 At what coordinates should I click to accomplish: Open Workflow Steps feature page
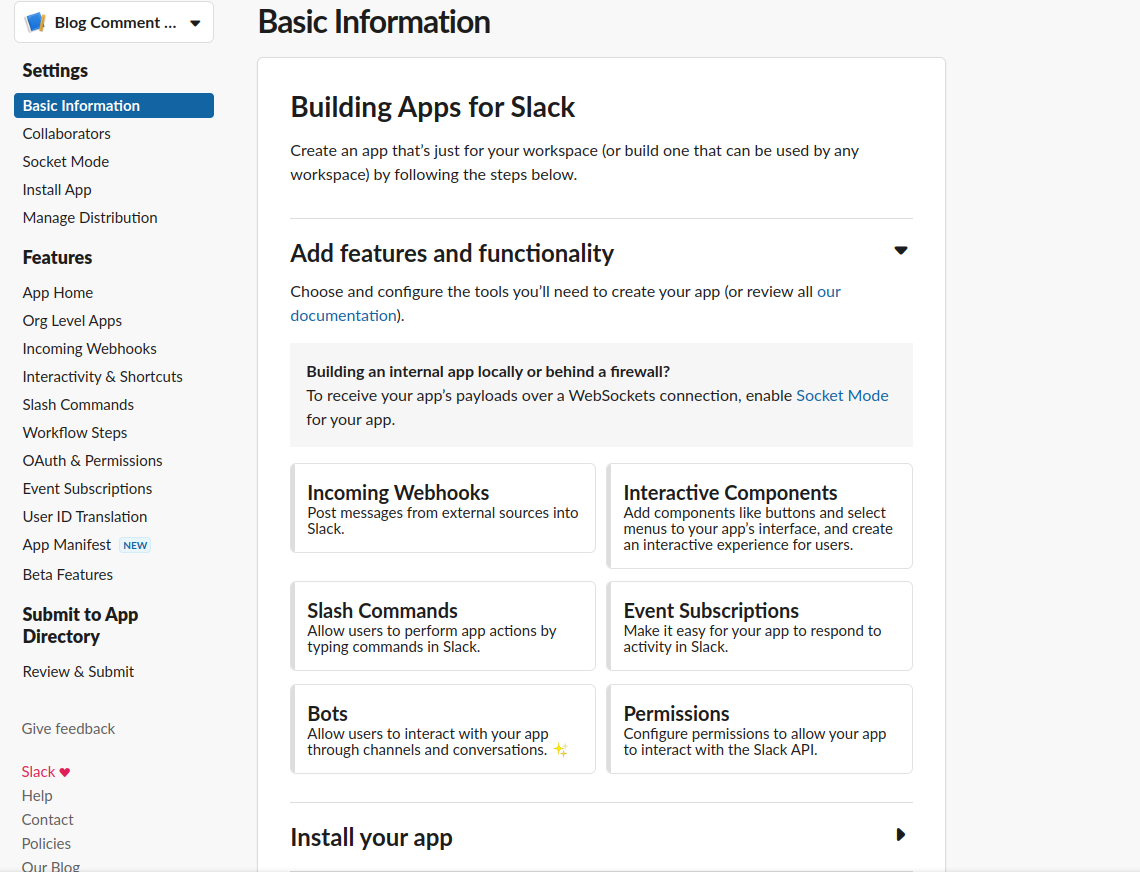pyautogui.click(x=75, y=433)
